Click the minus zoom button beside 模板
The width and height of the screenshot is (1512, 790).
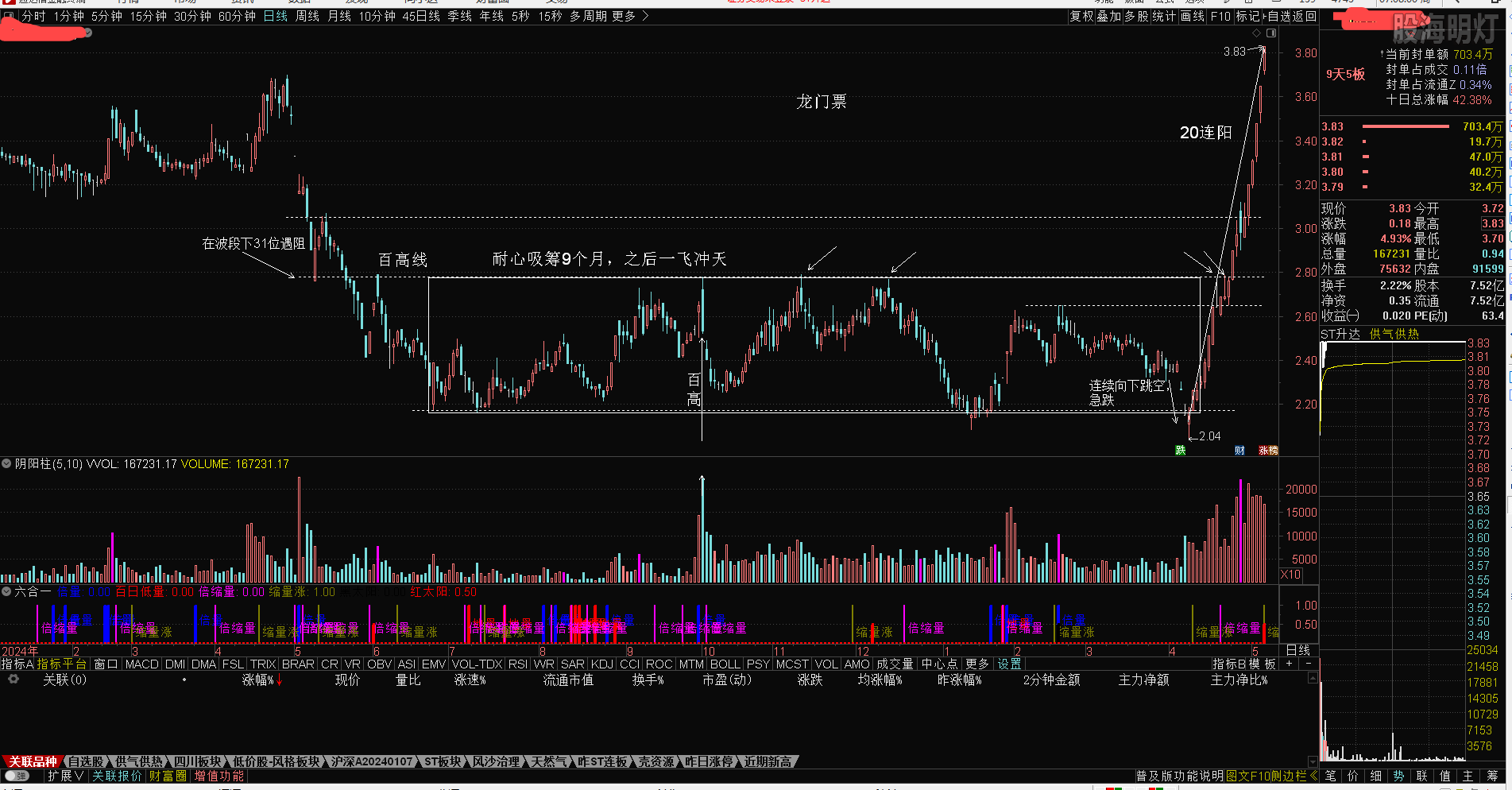[x=1308, y=664]
